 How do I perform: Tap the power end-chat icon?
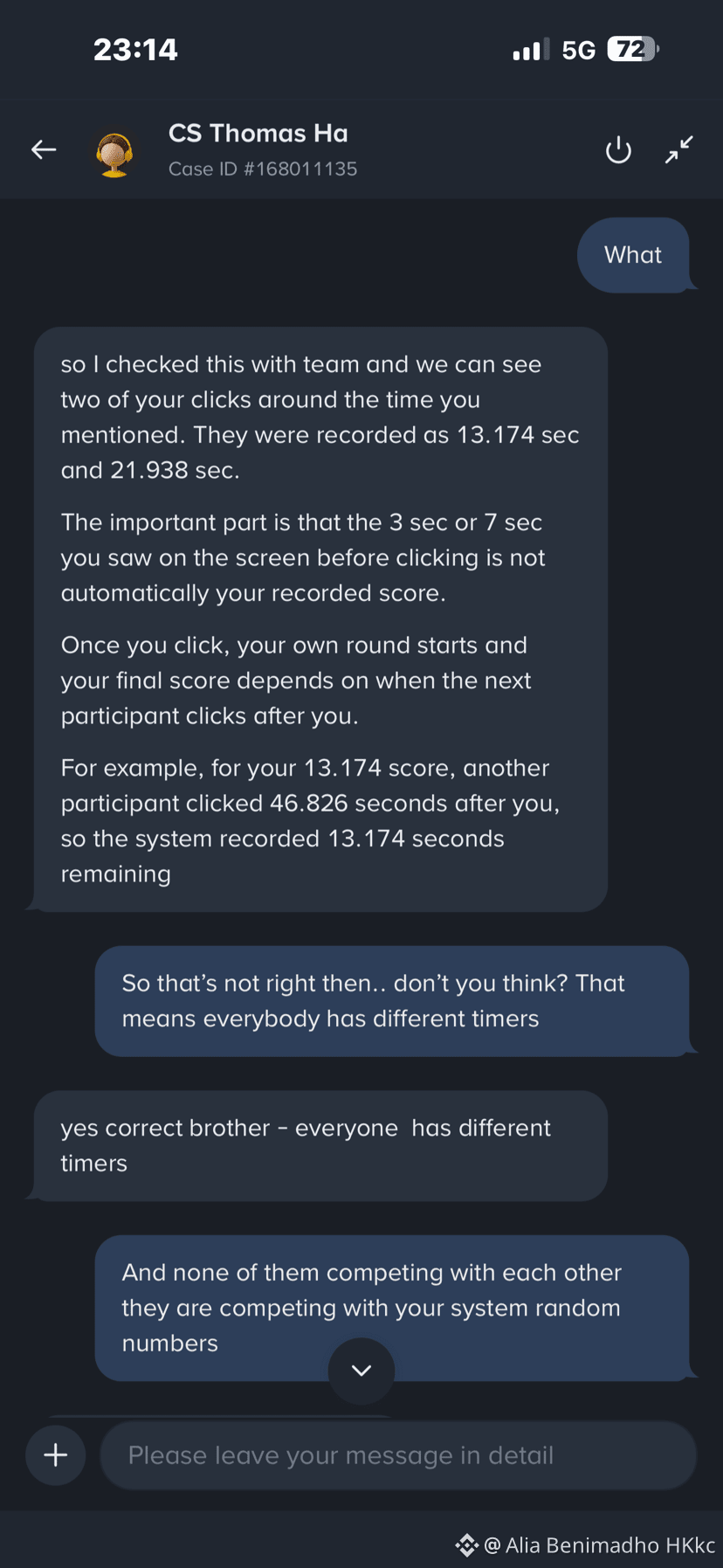point(618,150)
